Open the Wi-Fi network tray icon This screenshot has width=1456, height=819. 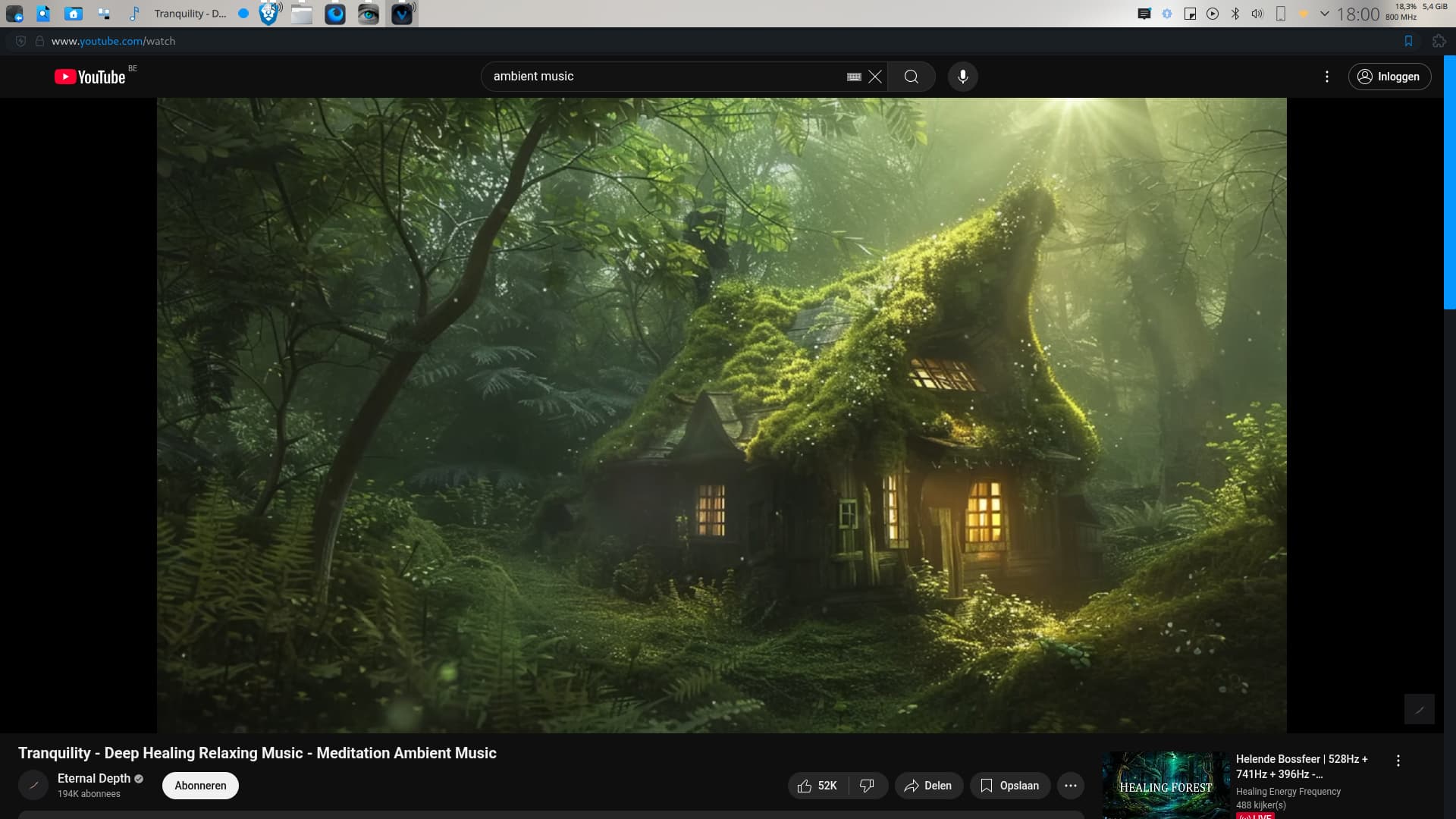tap(1304, 14)
